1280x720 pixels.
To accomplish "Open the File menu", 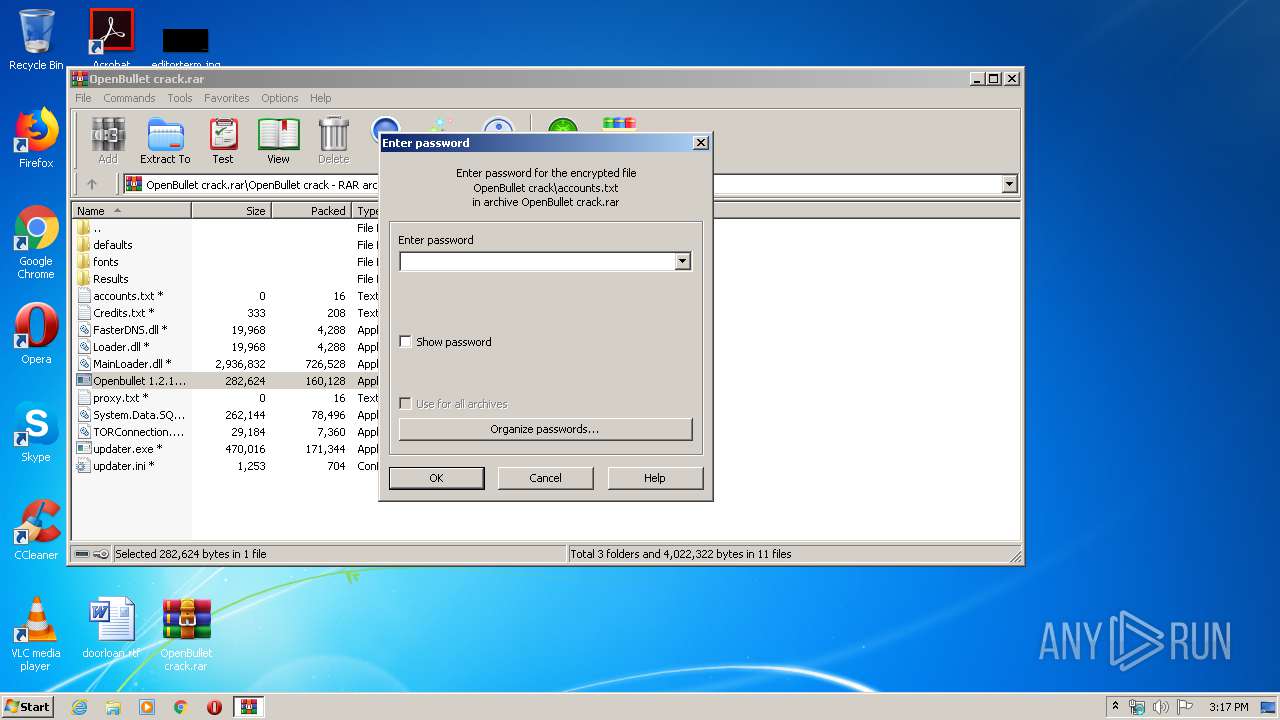I will [83, 98].
